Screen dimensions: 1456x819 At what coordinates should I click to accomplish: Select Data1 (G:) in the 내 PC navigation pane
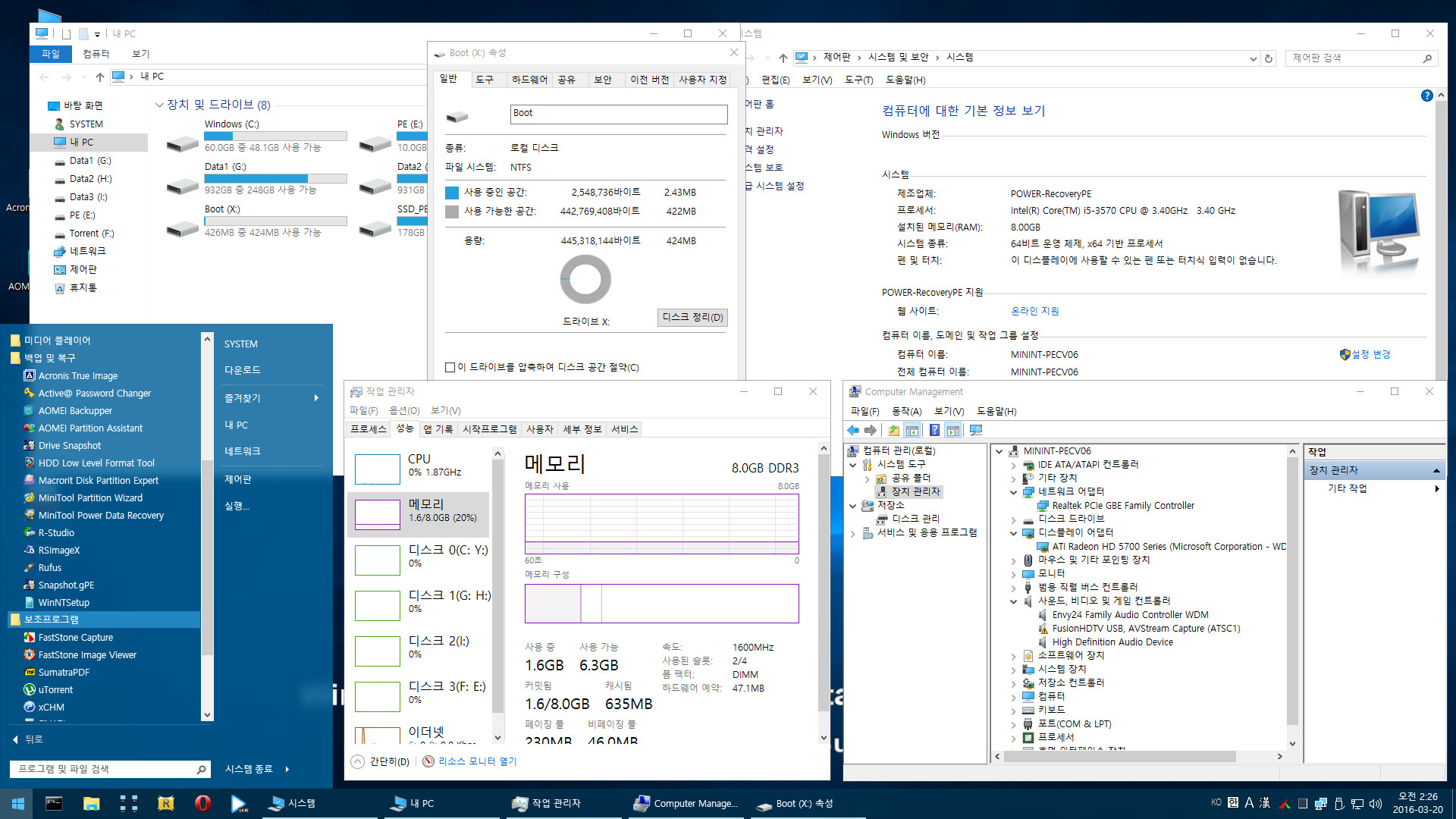click(90, 161)
